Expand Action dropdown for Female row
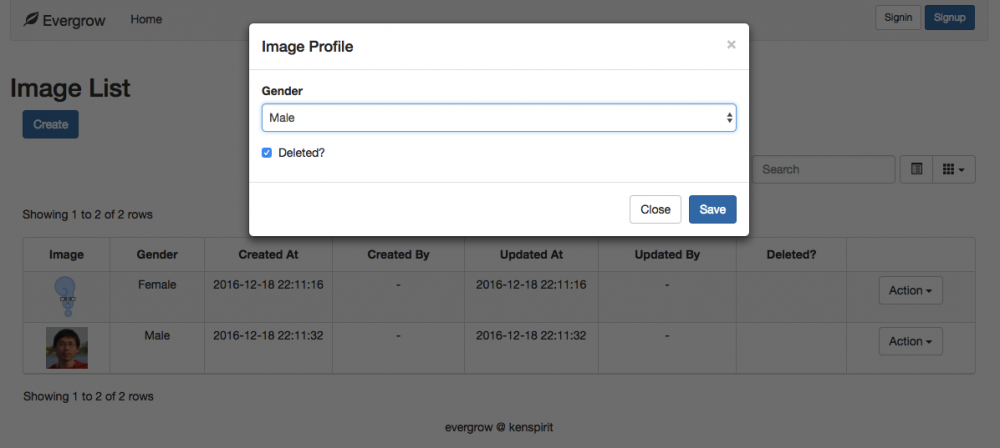This screenshot has height=448, width=1000. coord(910,291)
